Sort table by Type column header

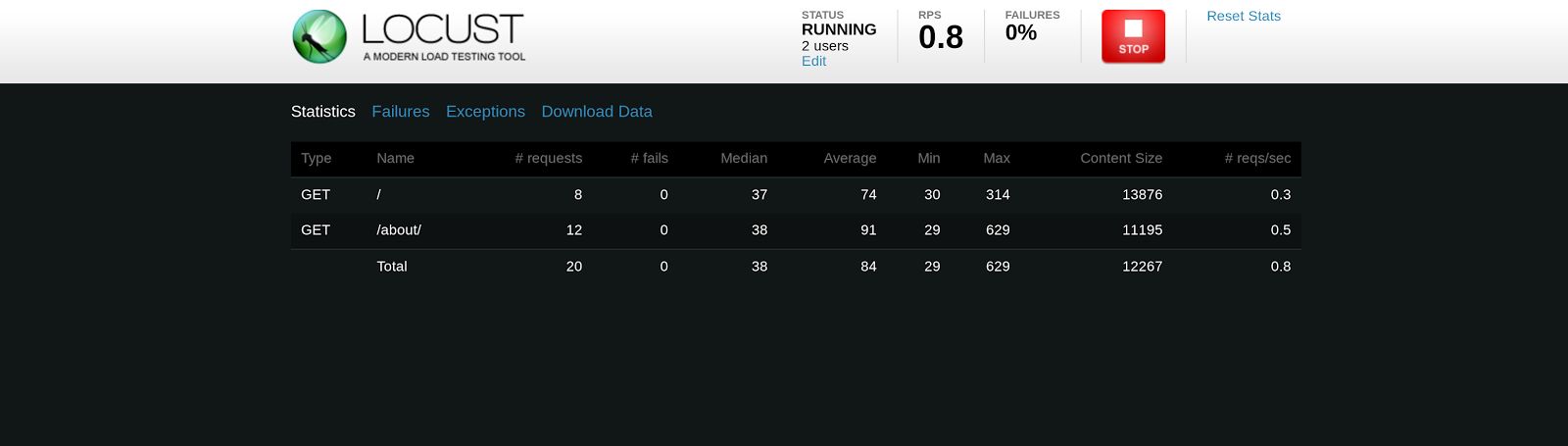click(x=316, y=158)
